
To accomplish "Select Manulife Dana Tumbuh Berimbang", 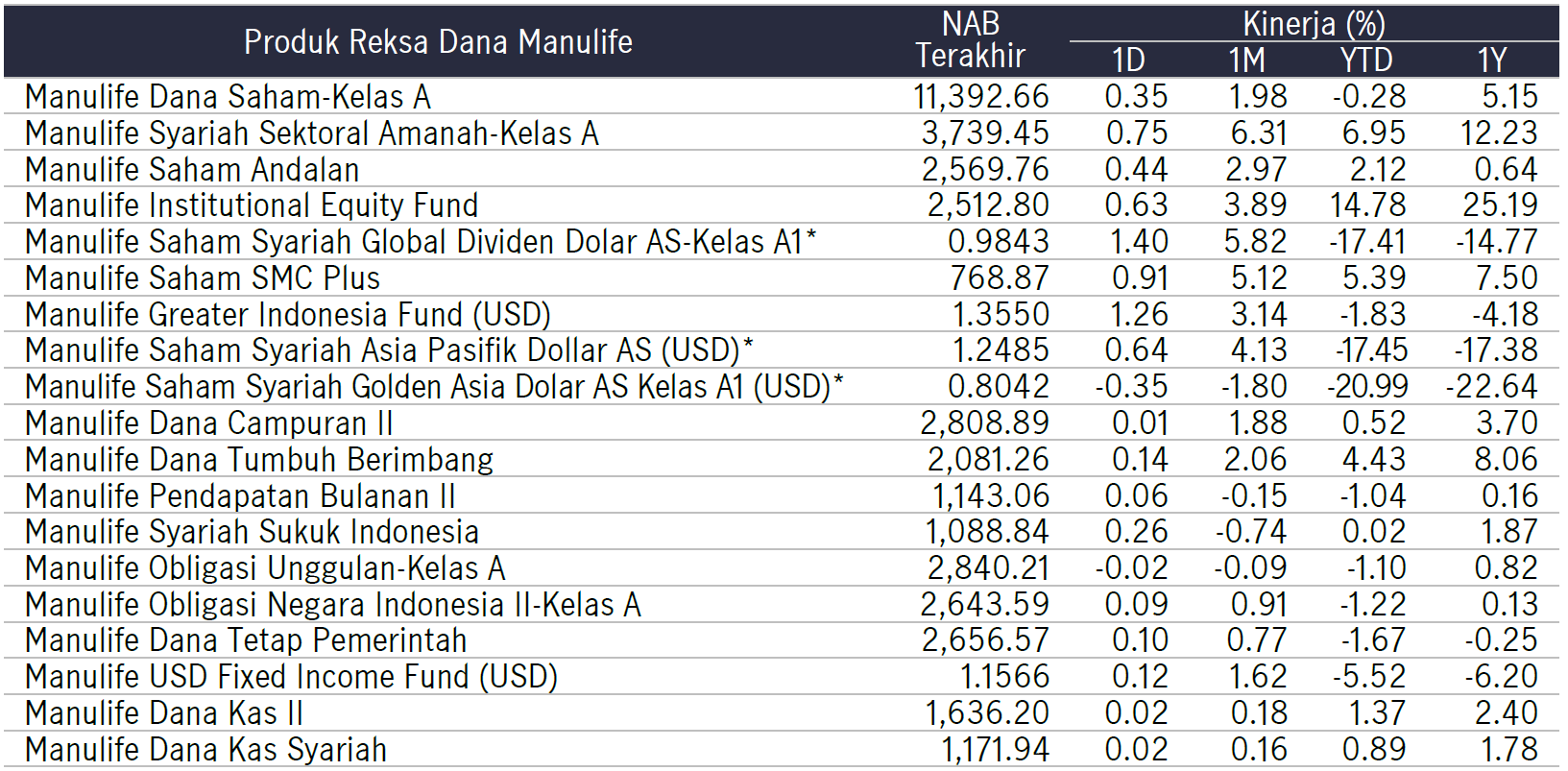I will [259, 460].
